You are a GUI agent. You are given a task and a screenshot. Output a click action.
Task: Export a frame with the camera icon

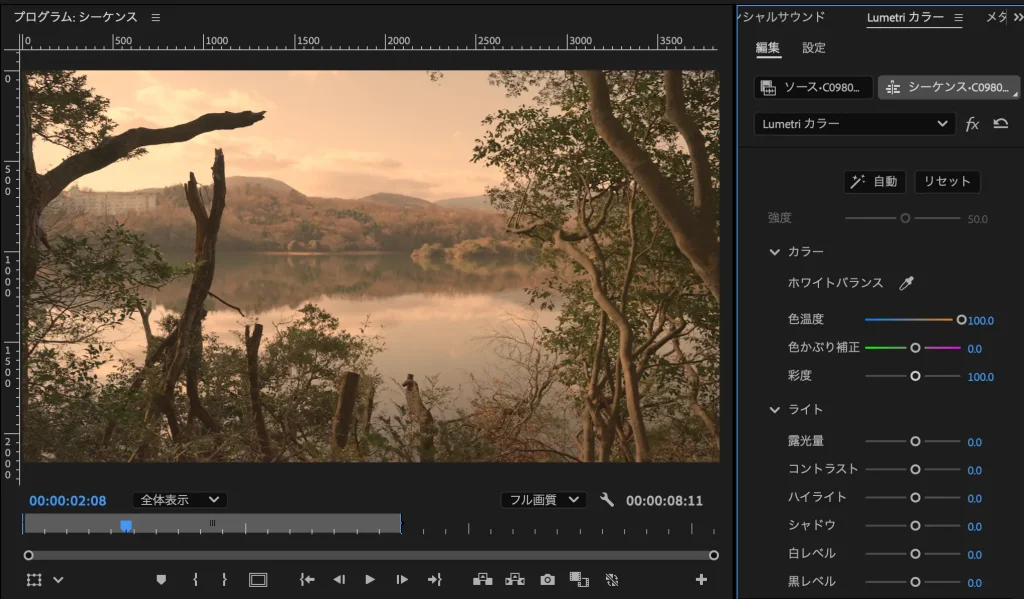coord(546,578)
